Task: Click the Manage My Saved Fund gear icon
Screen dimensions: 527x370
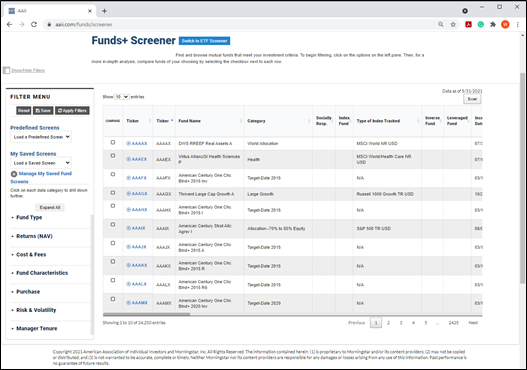Action: coord(14,174)
